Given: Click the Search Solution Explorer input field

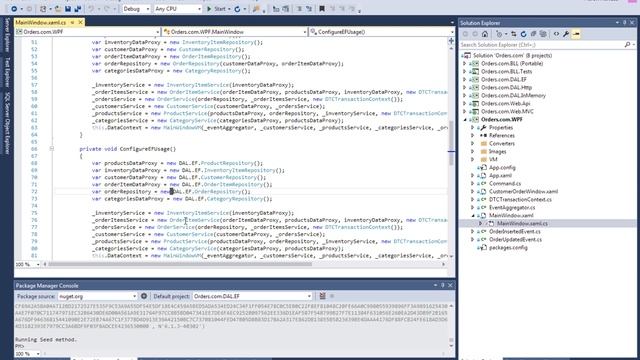Looking at the screenshot, I should click(541, 44).
